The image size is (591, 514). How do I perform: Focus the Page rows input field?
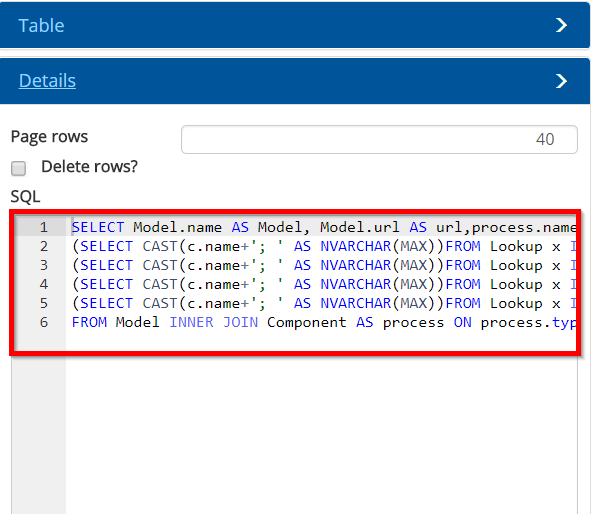[379, 139]
